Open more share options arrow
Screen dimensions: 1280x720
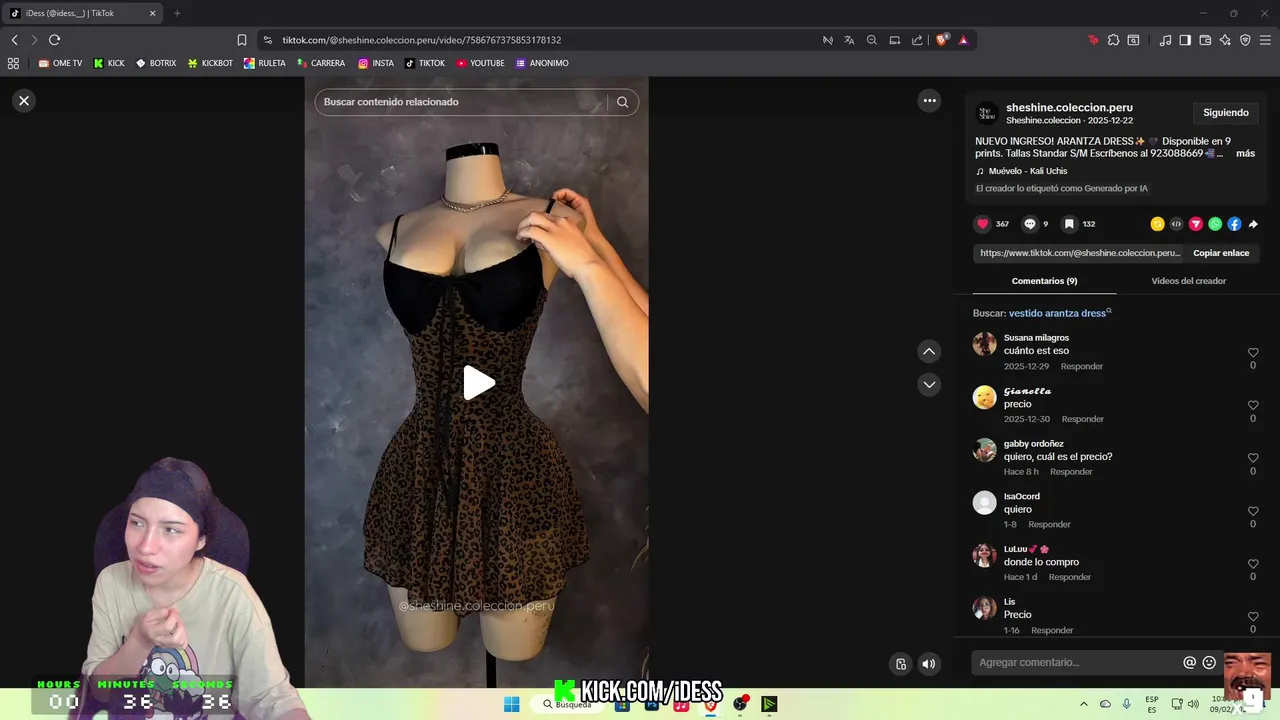1253,224
